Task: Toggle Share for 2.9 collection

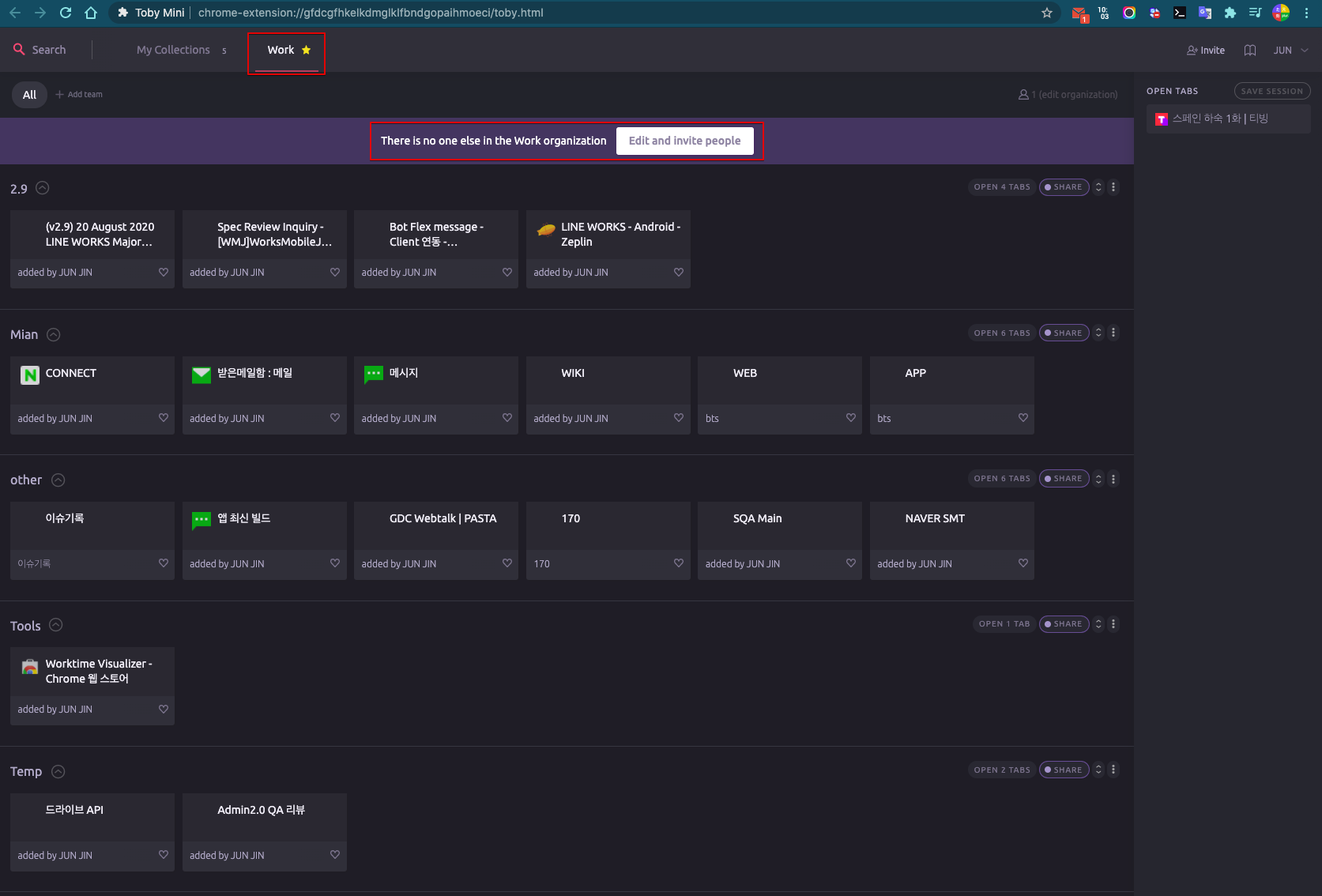Action: pyautogui.click(x=1064, y=187)
